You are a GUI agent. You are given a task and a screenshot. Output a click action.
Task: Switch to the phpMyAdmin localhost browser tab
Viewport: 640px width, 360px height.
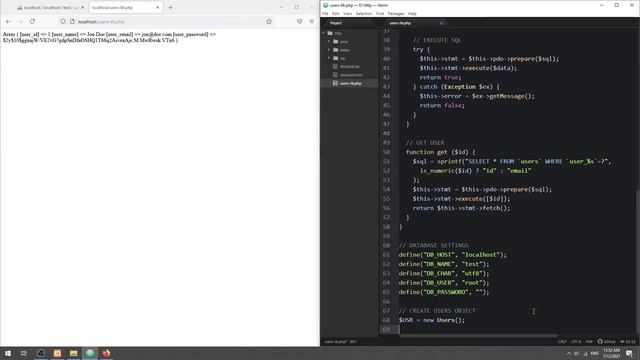[51, 7]
